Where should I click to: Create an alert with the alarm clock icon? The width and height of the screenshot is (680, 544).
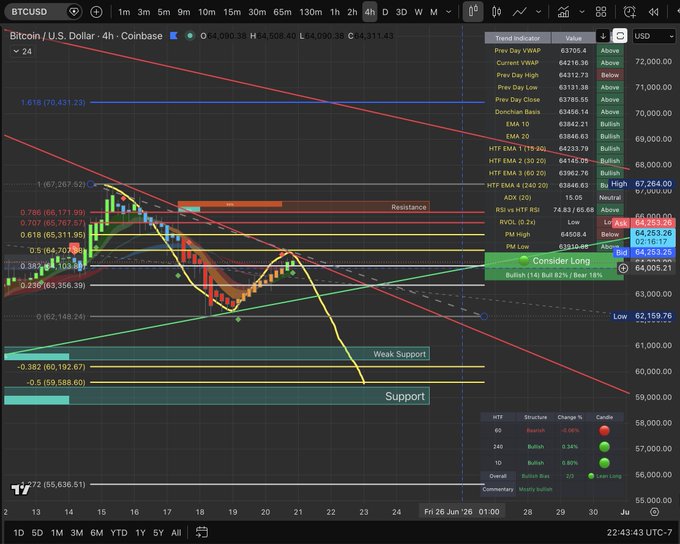pos(629,12)
